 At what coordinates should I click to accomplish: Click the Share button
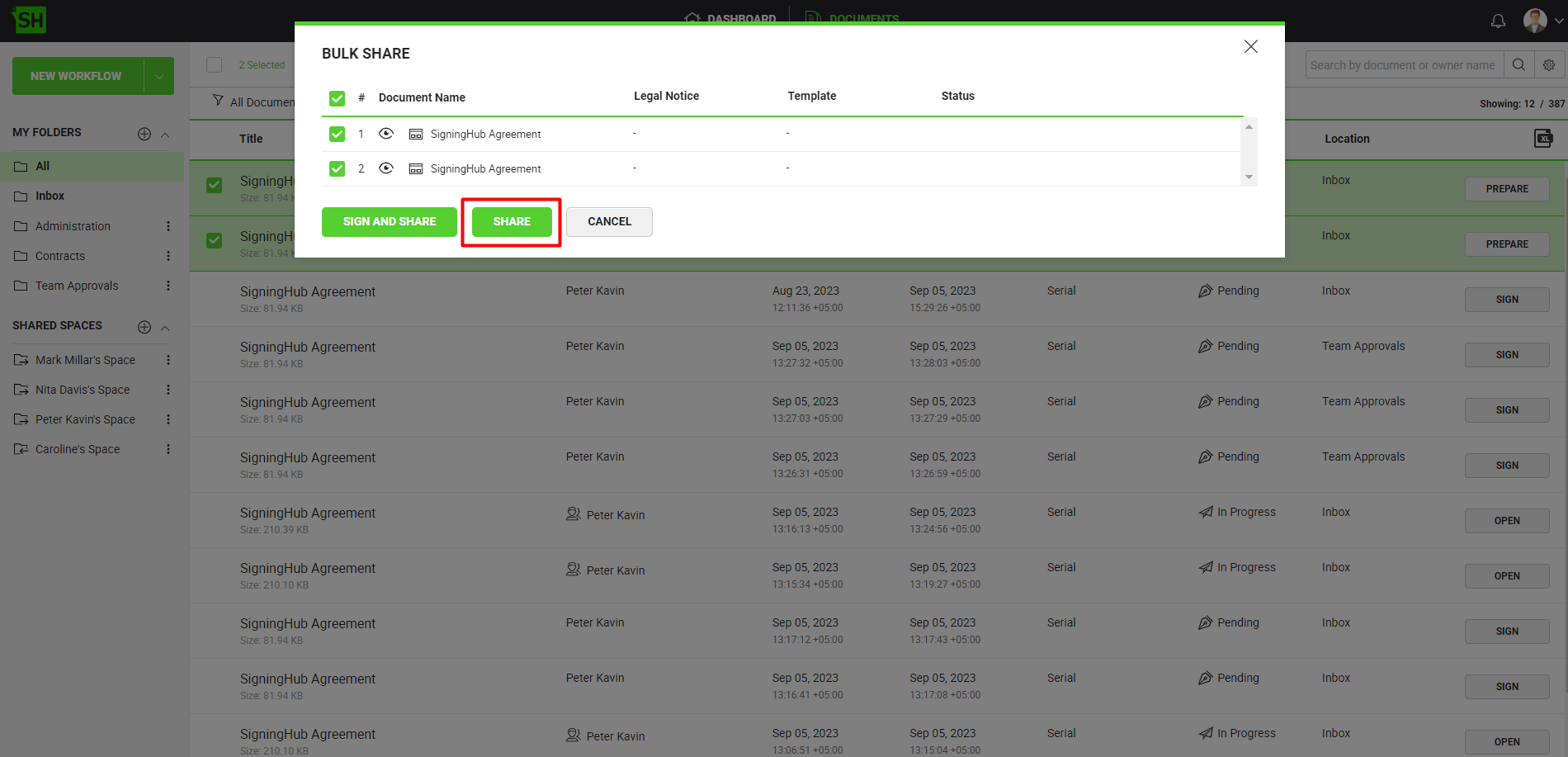(512, 221)
